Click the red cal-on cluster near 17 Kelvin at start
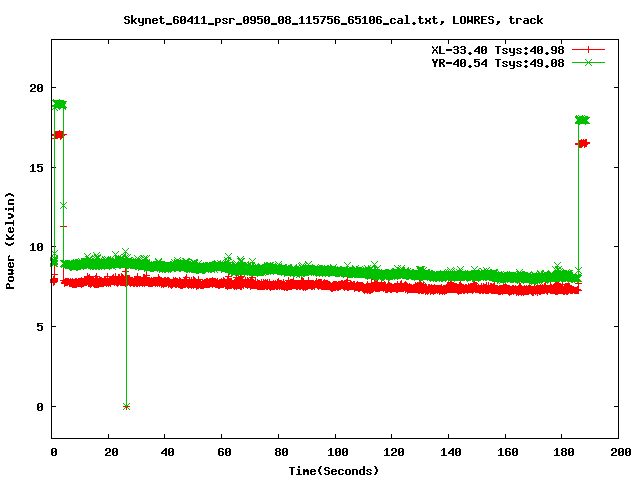The height and width of the screenshot is (480, 640). [59, 135]
